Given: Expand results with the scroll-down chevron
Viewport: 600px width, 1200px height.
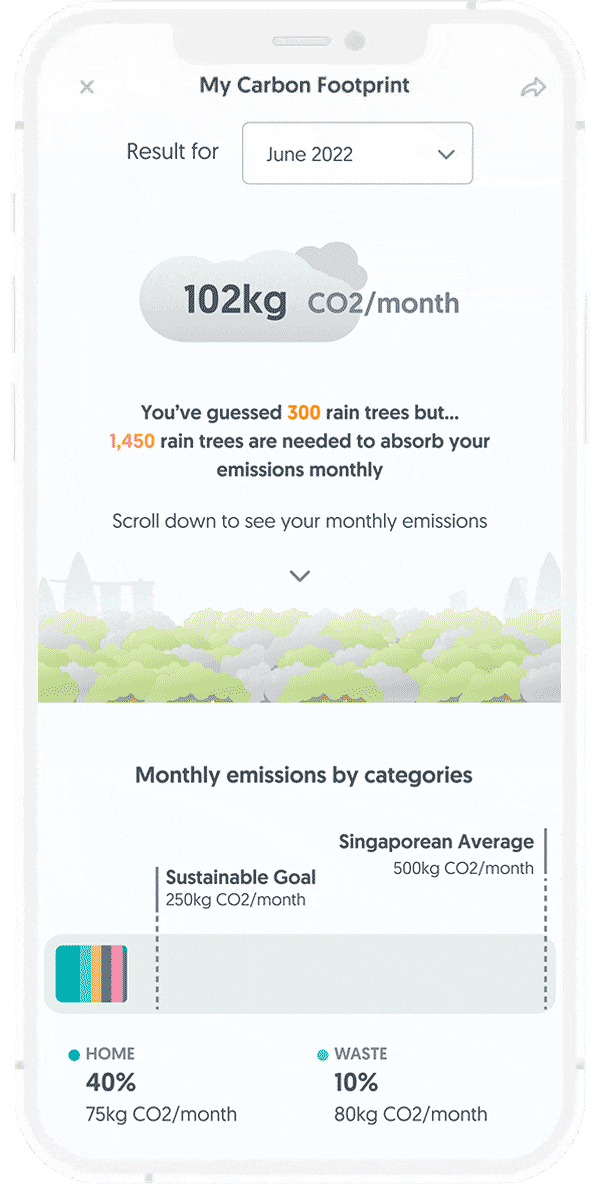Looking at the screenshot, I should 298,576.
